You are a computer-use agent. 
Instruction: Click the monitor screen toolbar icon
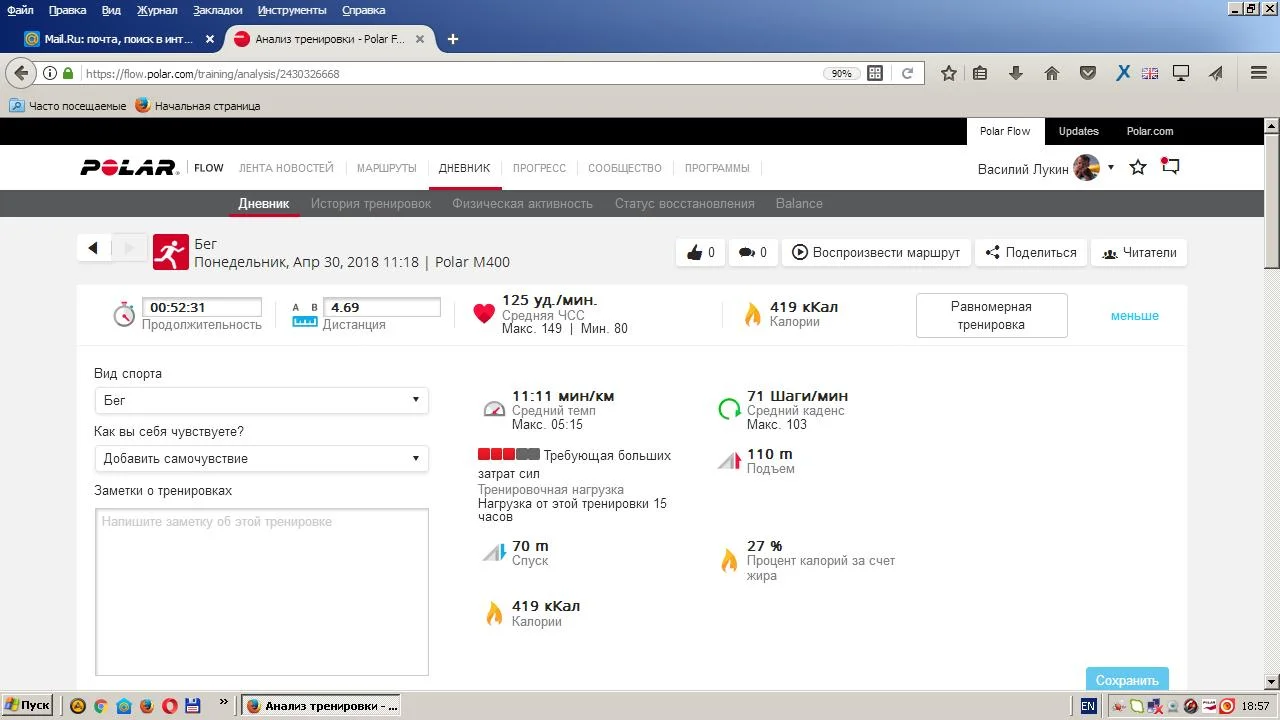click(1181, 73)
